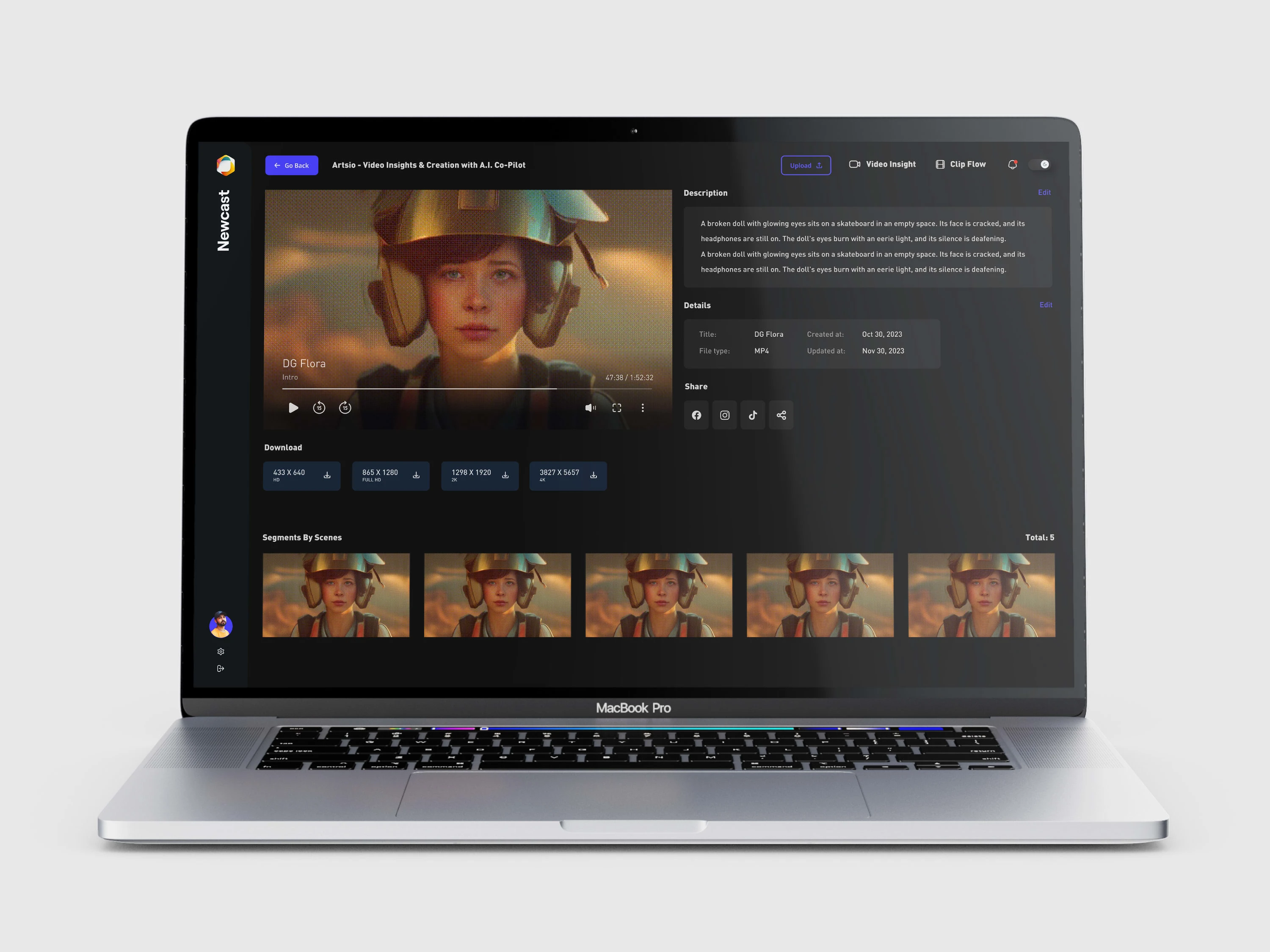Click the generic share link icon

pyautogui.click(x=782, y=414)
